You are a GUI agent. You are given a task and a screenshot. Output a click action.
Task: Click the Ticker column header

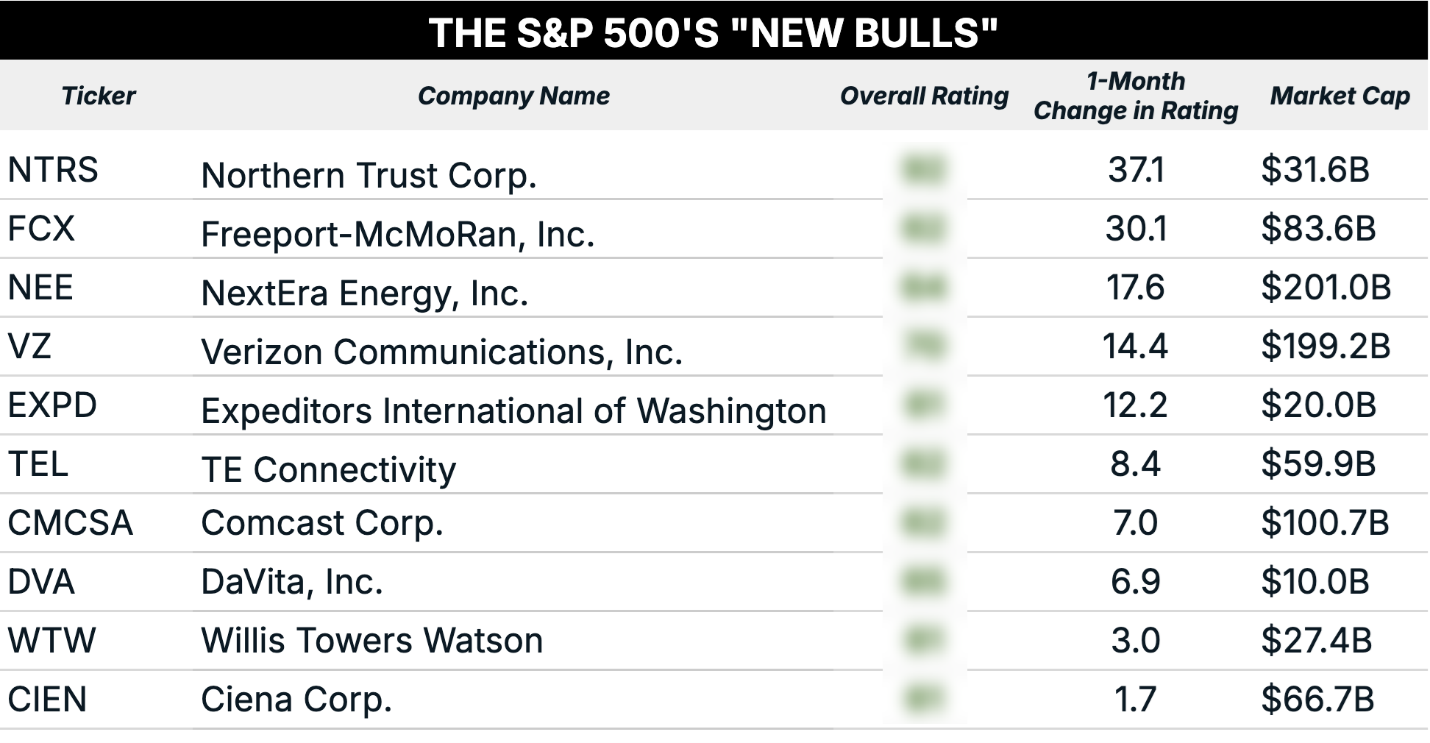point(98,96)
